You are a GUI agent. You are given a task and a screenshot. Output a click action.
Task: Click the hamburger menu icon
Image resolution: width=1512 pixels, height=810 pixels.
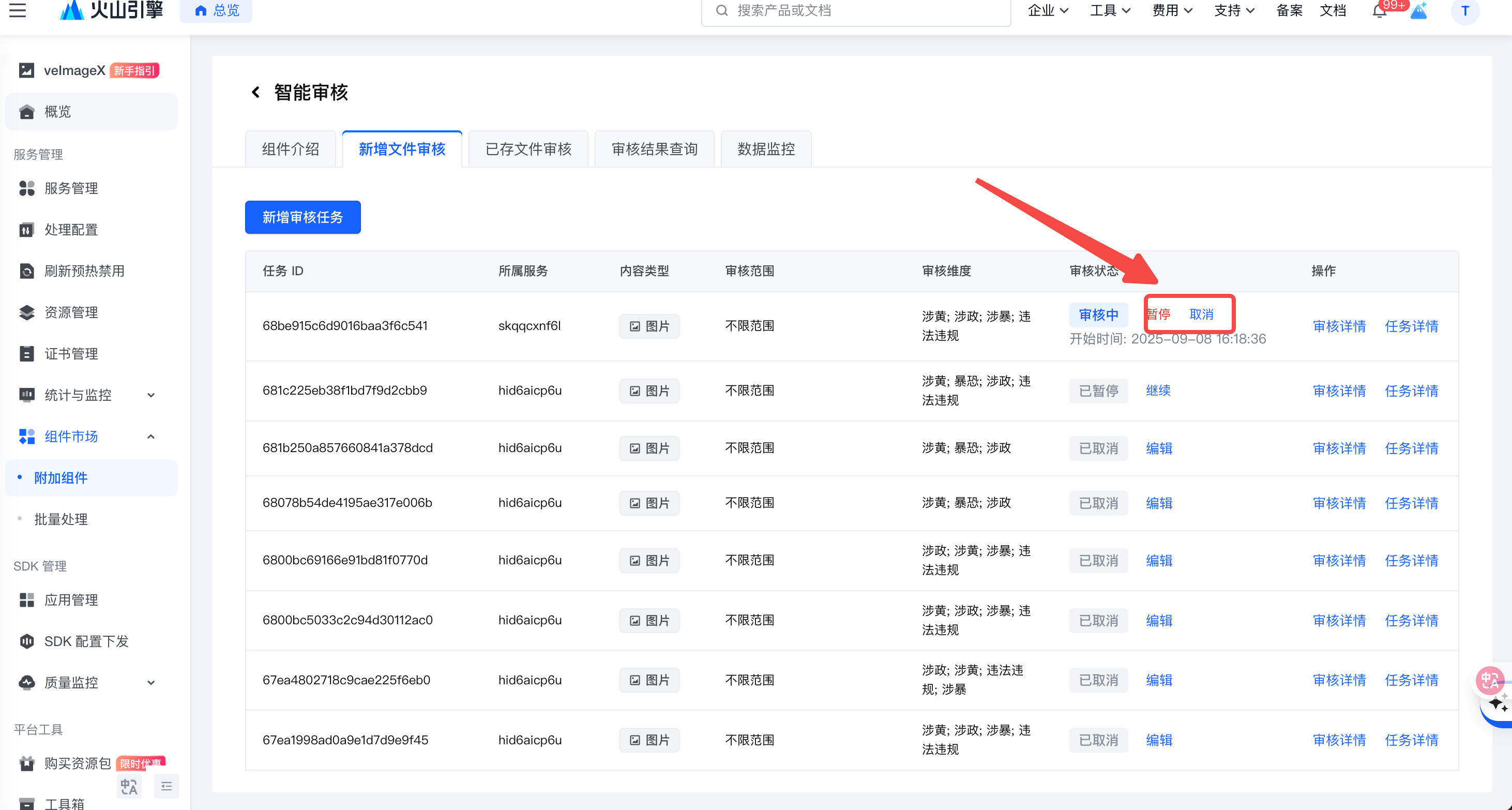click(x=18, y=10)
